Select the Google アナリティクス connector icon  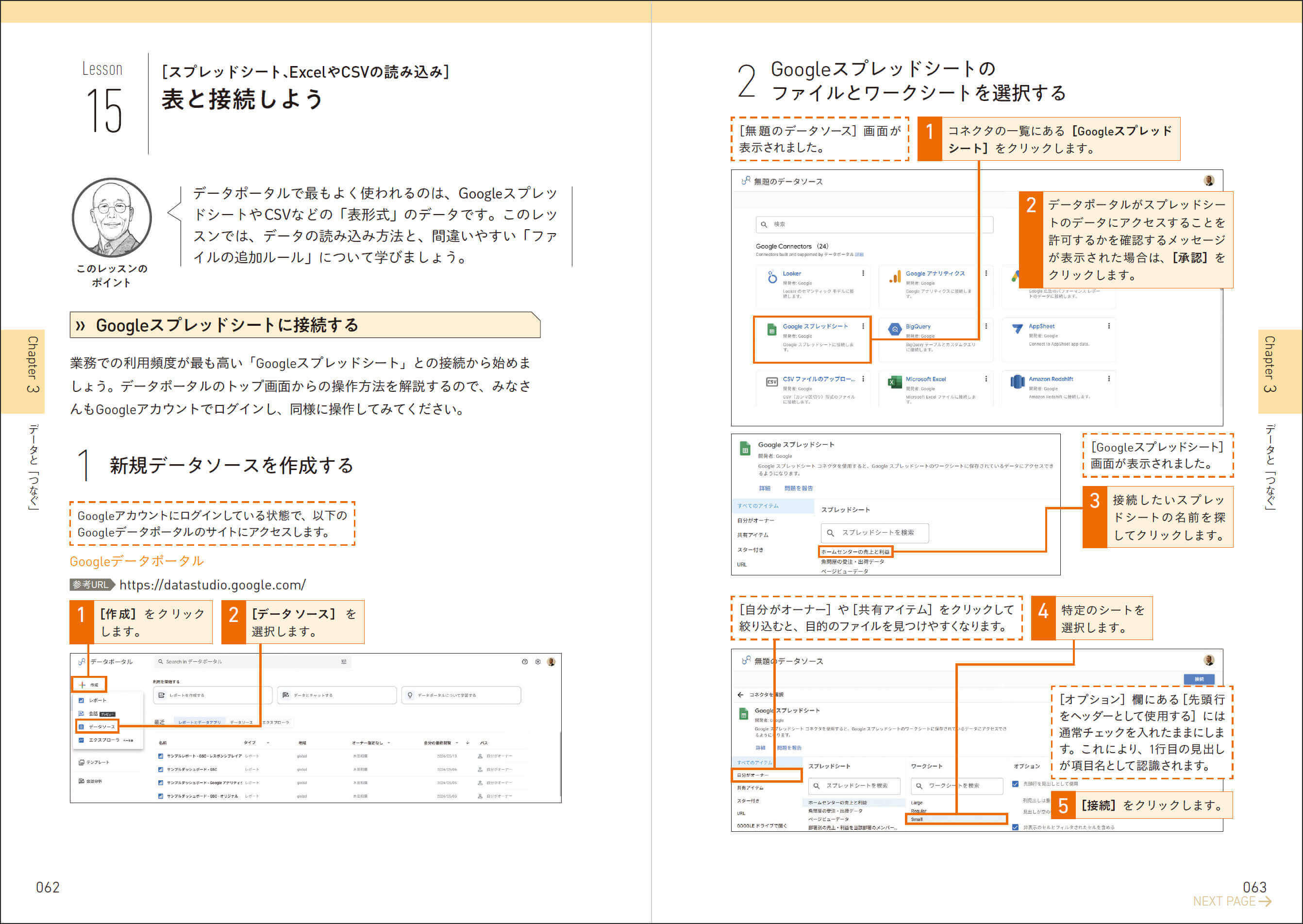(895, 276)
